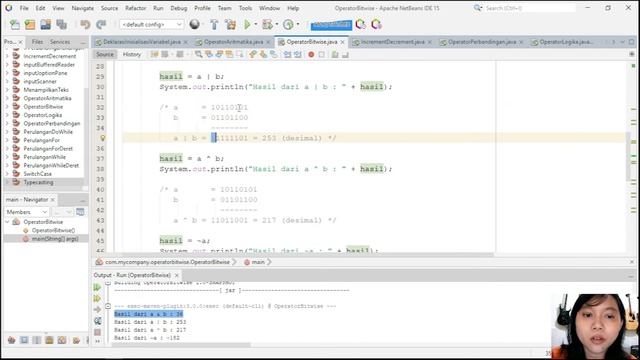Click lightbulb hint icon on line 35
The height and width of the screenshot is (360, 640).
(103, 138)
